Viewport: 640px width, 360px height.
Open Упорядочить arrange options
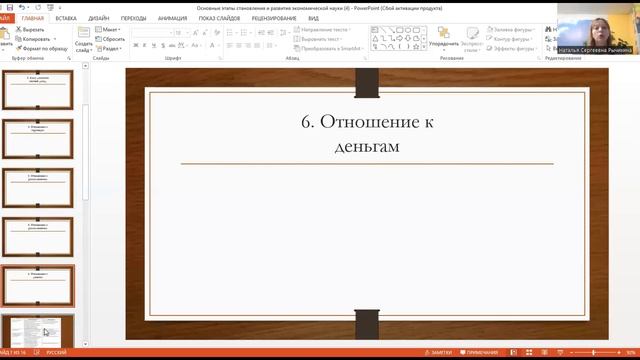pyautogui.click(x=444, y=39)
